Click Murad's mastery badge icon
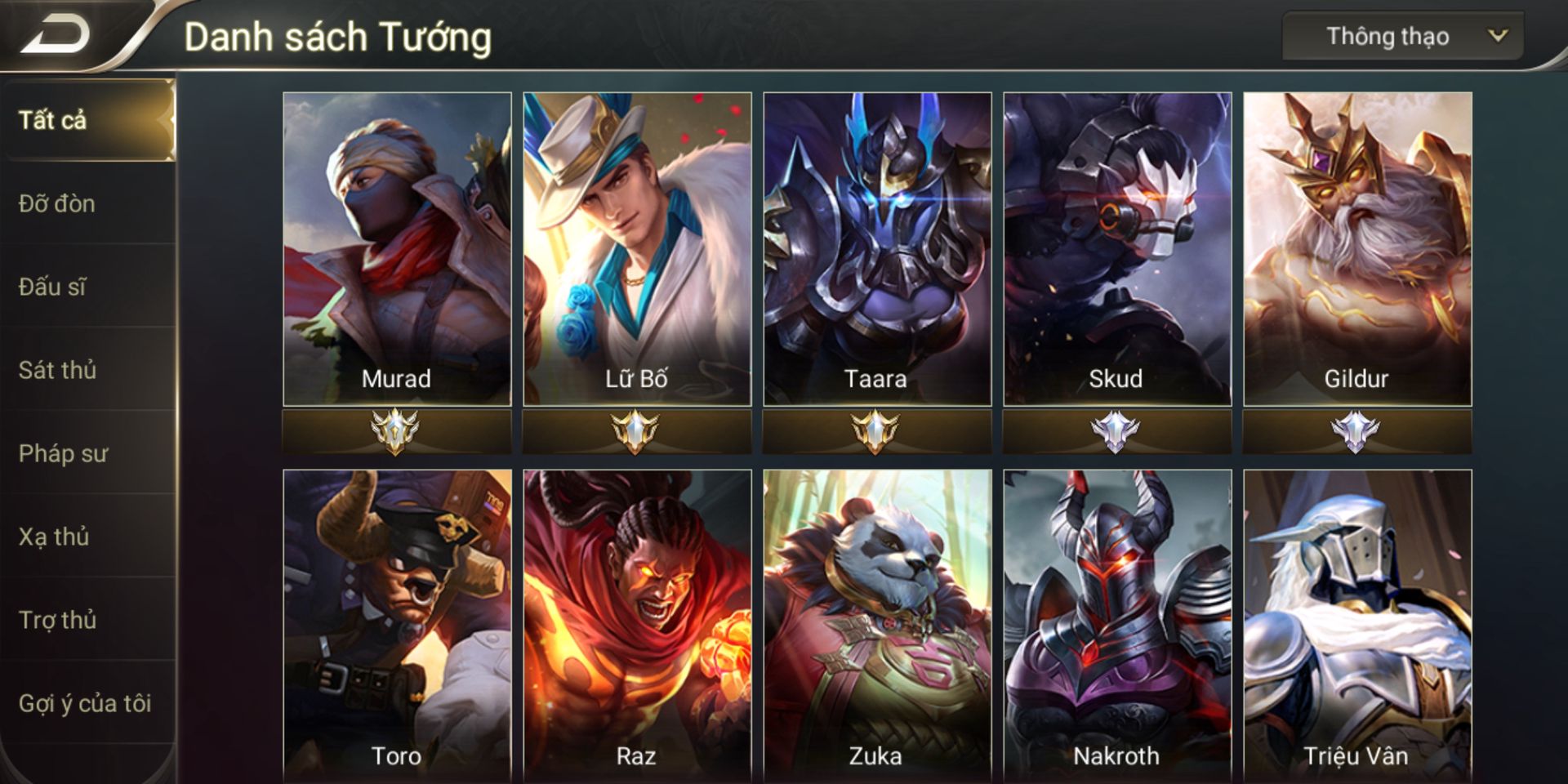Viewport: 1568px width, 784px height. [396, 430]
